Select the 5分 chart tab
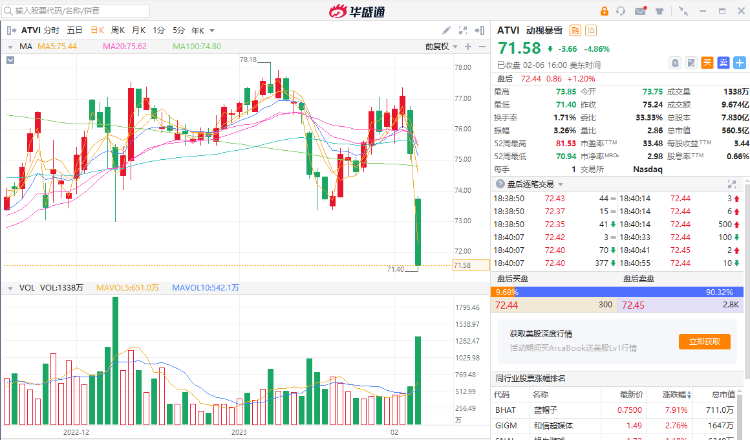Viewport: 750px width, 440px height. coord(178,31)
